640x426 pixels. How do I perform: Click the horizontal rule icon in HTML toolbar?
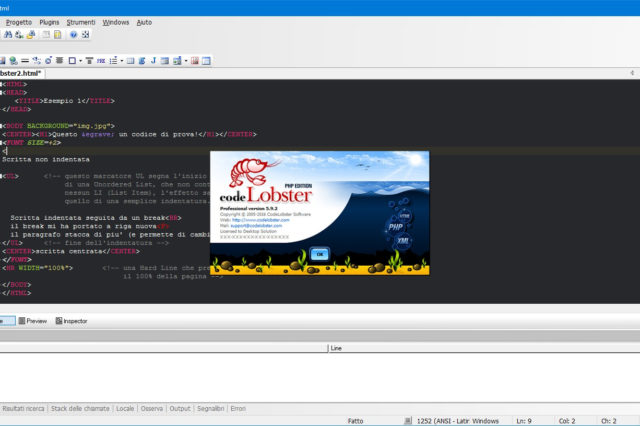click(x=23, y=60)
